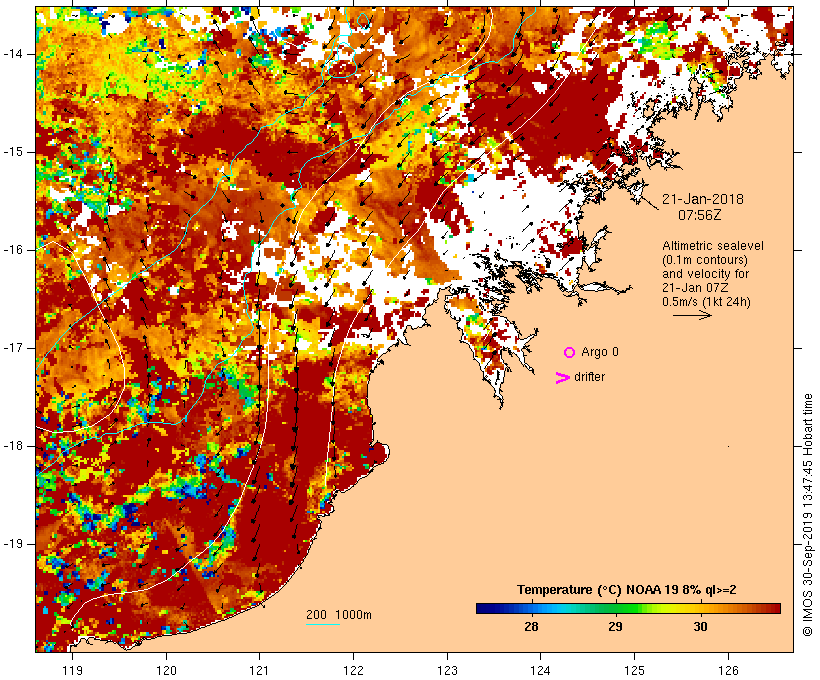Screen dimensions: 820x680
Task: Click the longitude label 120
Action: pos(166,670)
